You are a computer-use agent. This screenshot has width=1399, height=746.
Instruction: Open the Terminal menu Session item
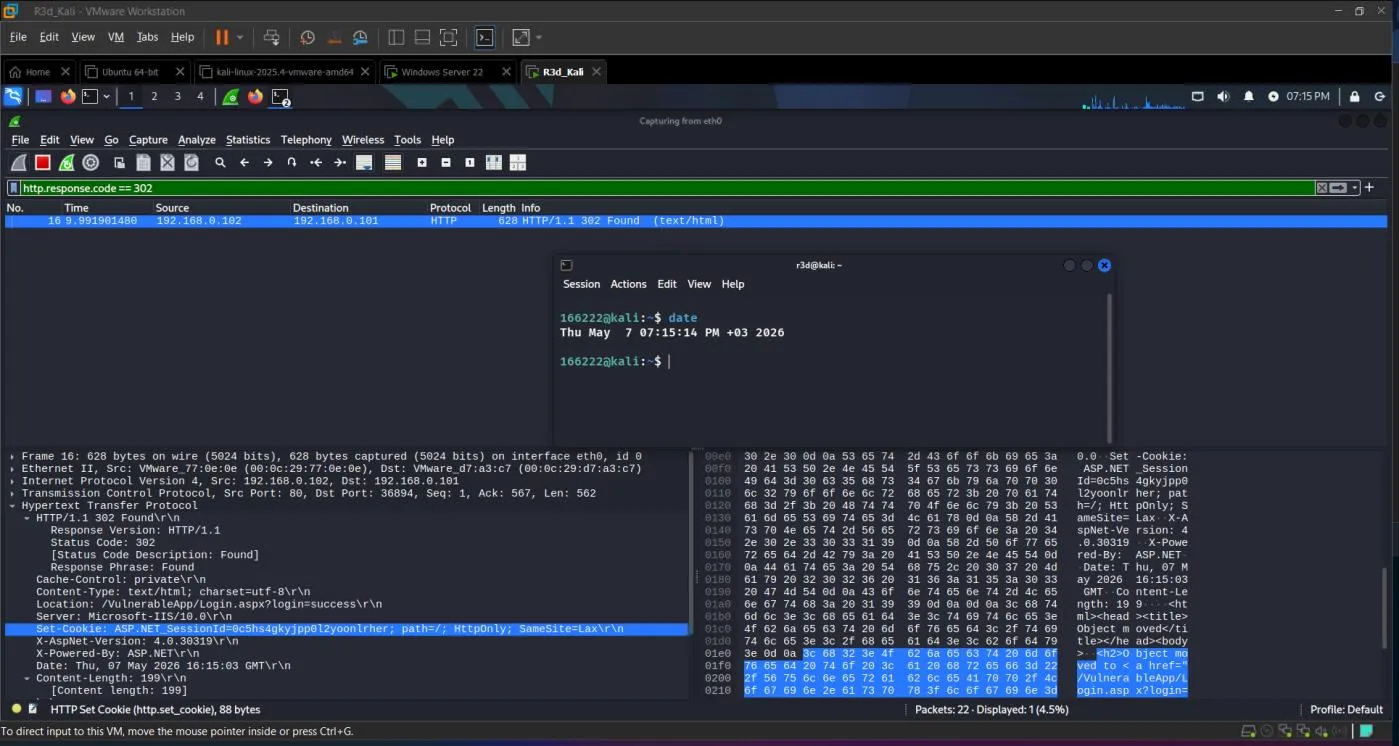[581, 284]
